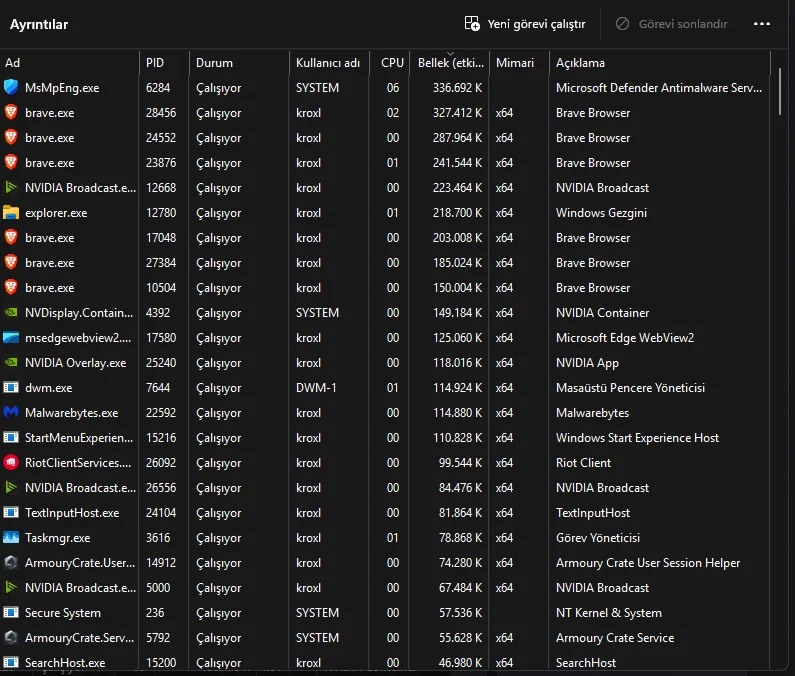
Task: Click the vertical scrollbar thumb
Action: click(780, 91)
